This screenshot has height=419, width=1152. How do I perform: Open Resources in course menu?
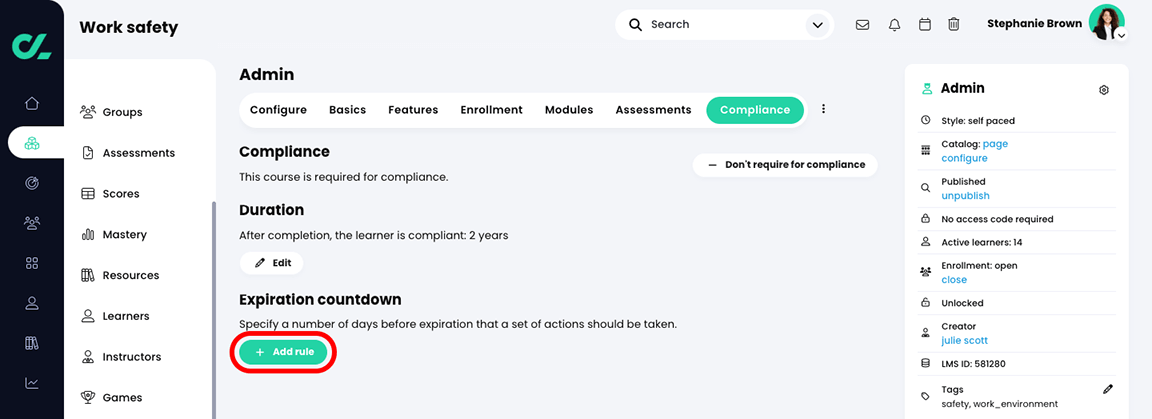[x=120, y=276]
